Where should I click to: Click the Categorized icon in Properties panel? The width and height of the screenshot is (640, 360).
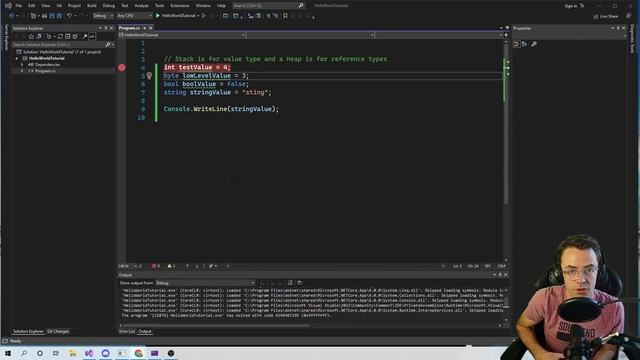[x=516, y=44]
